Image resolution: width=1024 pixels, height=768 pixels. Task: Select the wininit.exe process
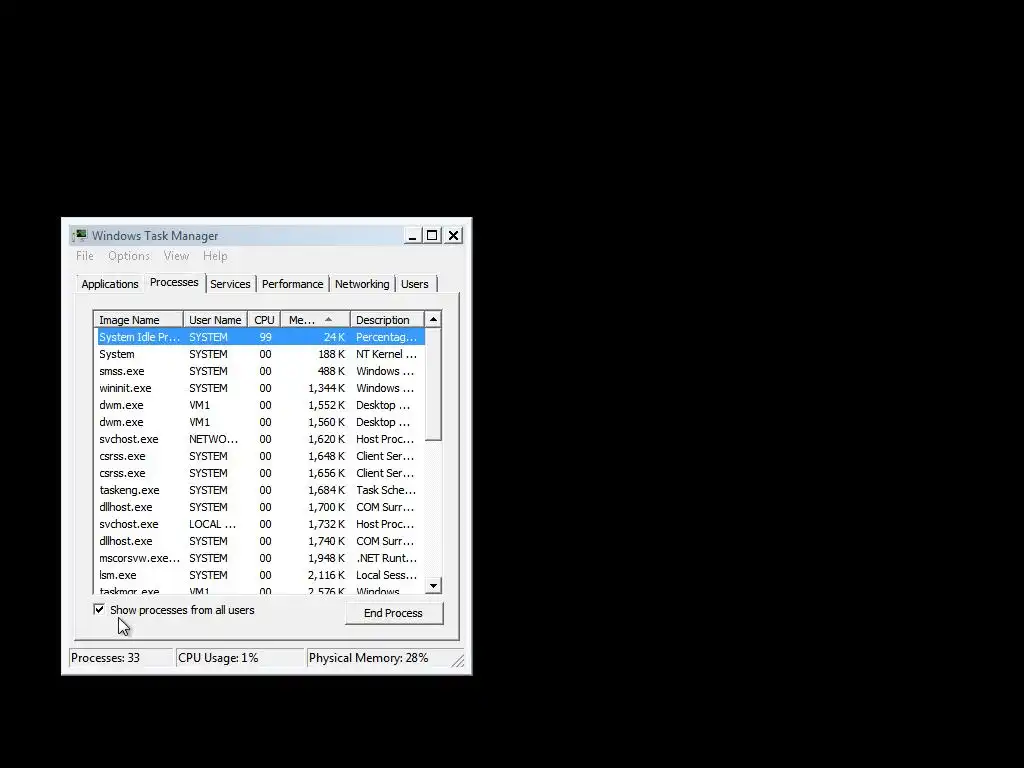point(260,388)
